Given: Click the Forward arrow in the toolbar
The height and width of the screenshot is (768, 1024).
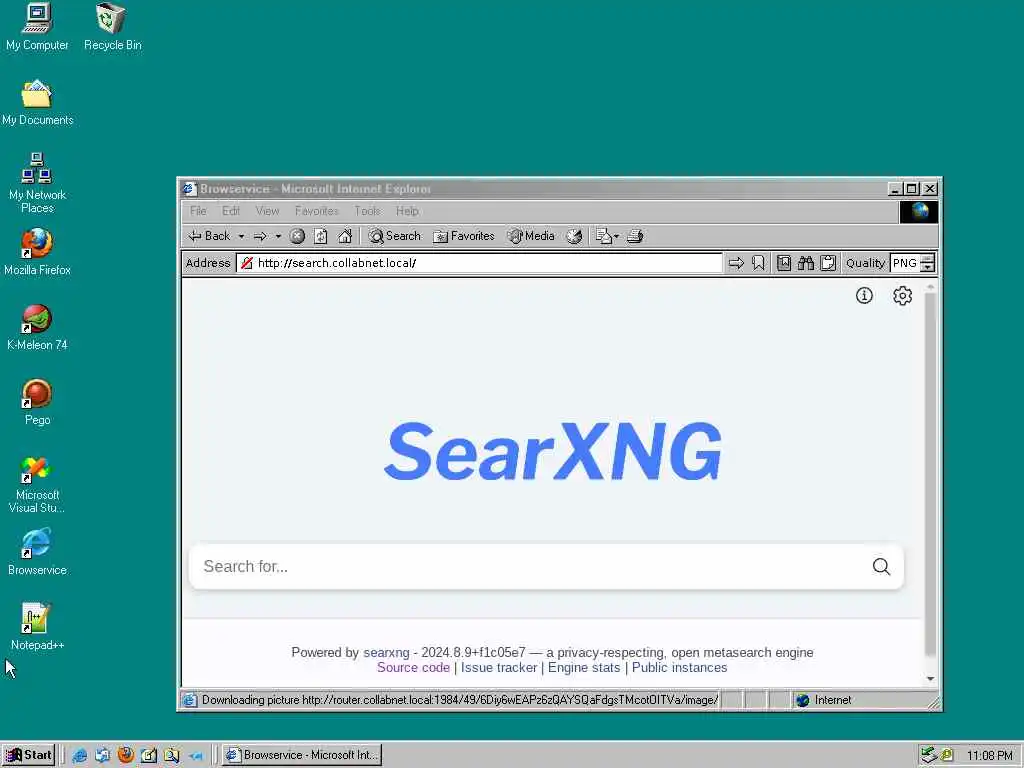Looking at the screenshot, I should pos(260,236).
